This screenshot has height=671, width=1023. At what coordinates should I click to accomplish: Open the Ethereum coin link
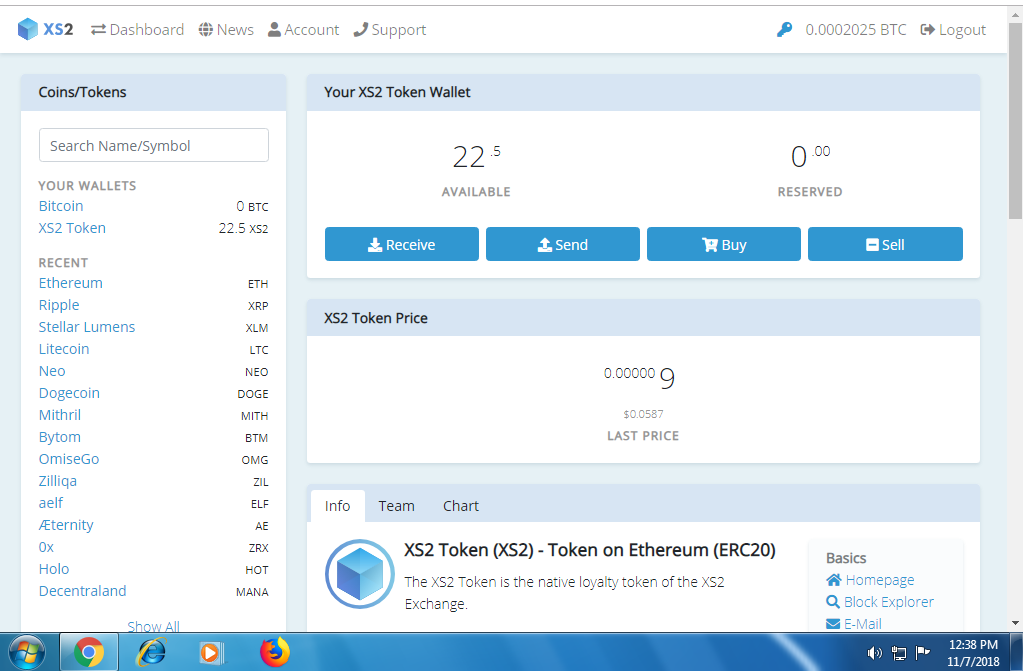[71, 283]
